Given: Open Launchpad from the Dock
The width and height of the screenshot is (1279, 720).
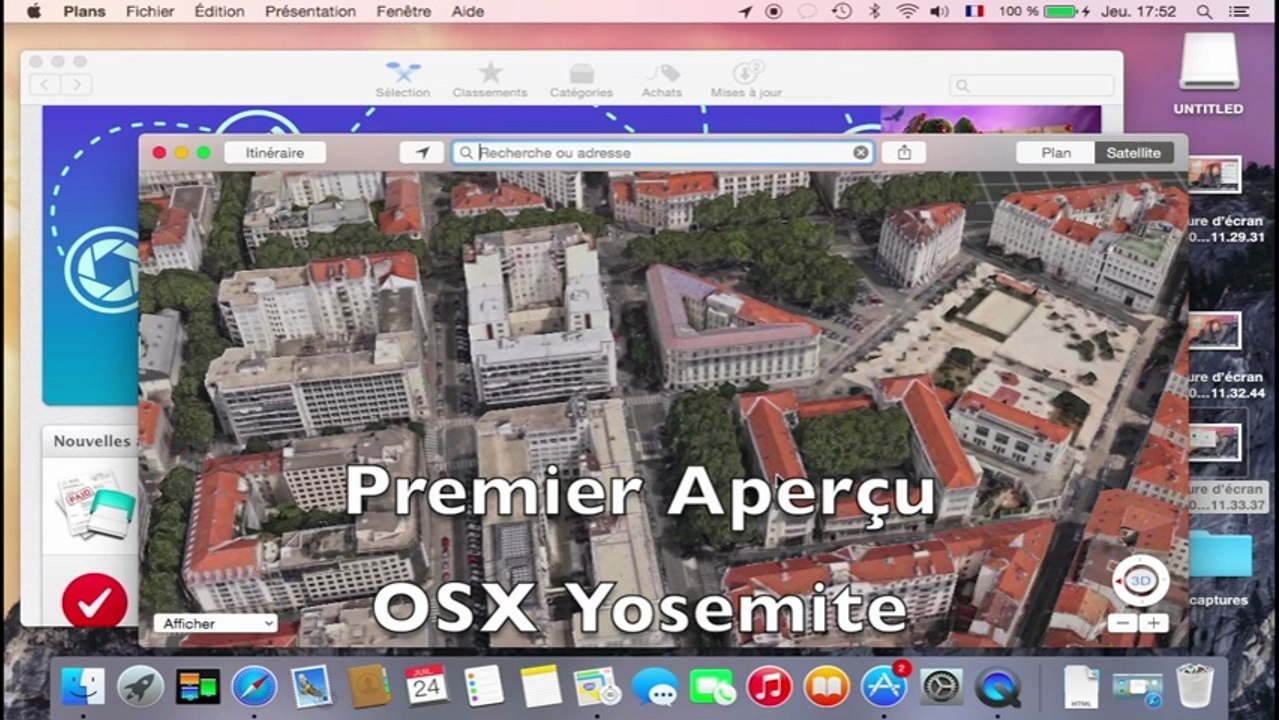Looking at the screenshot, I should [x=140, y=686].
